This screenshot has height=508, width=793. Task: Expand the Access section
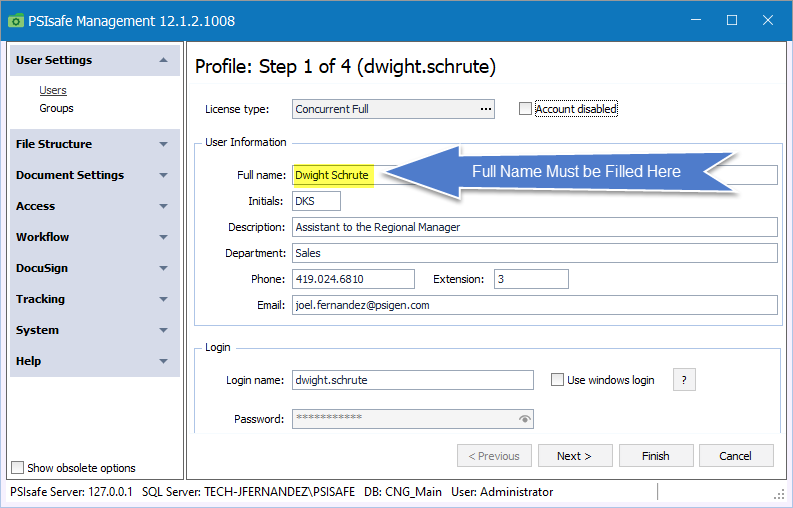click(95, 206)
